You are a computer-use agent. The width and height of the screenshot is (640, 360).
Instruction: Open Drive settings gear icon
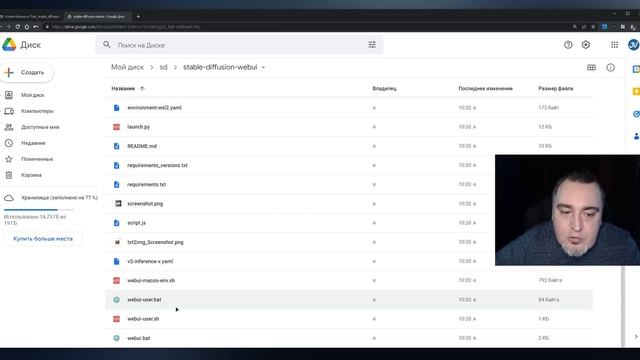point(586,45)
